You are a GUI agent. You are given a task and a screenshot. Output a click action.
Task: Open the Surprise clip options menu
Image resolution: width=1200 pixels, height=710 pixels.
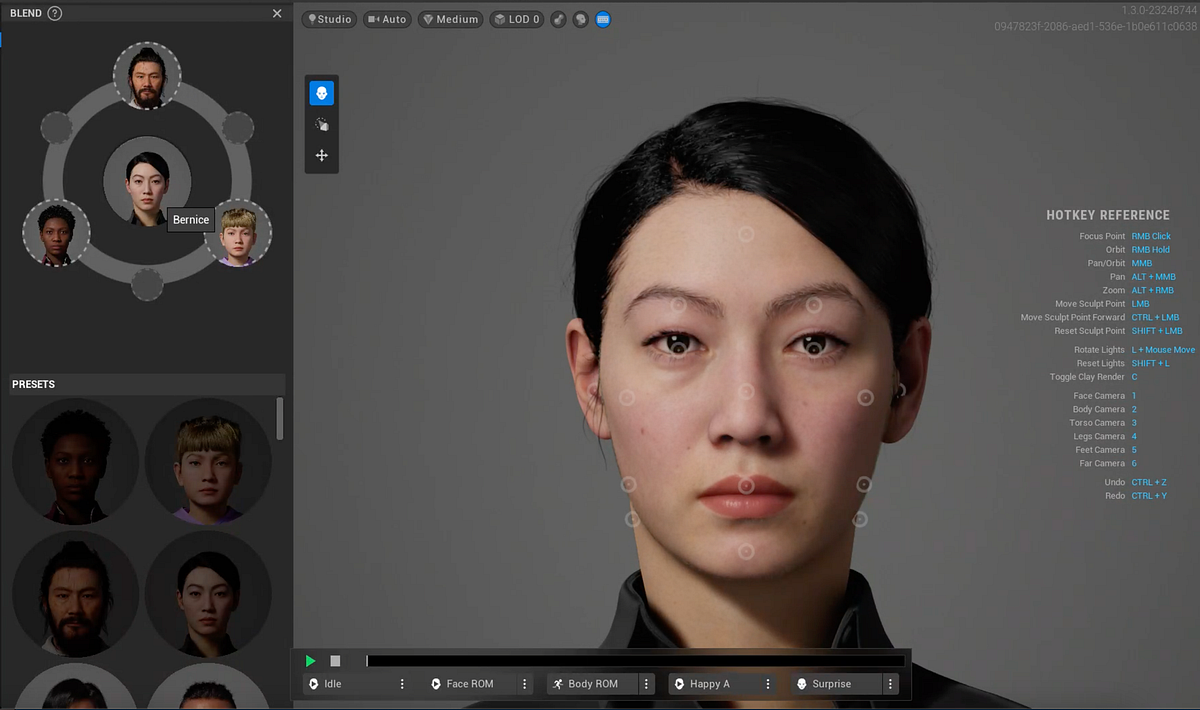click(x=890, y=683)
